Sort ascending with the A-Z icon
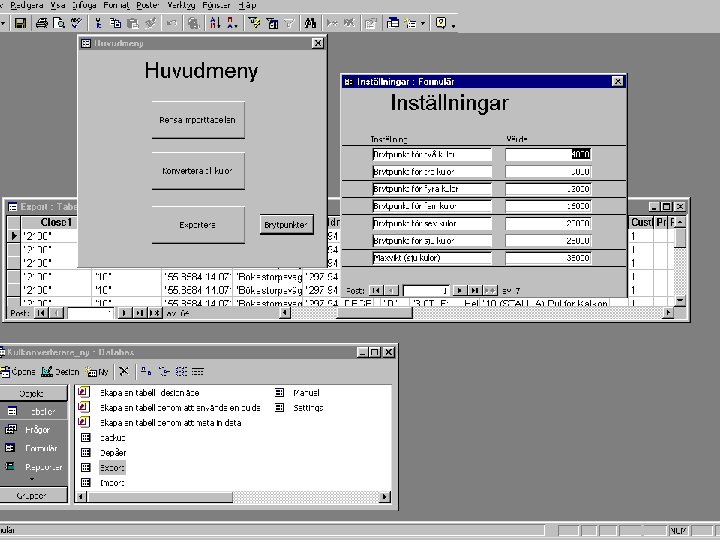Viewport: 720px width, 540px height. (215, 23)
